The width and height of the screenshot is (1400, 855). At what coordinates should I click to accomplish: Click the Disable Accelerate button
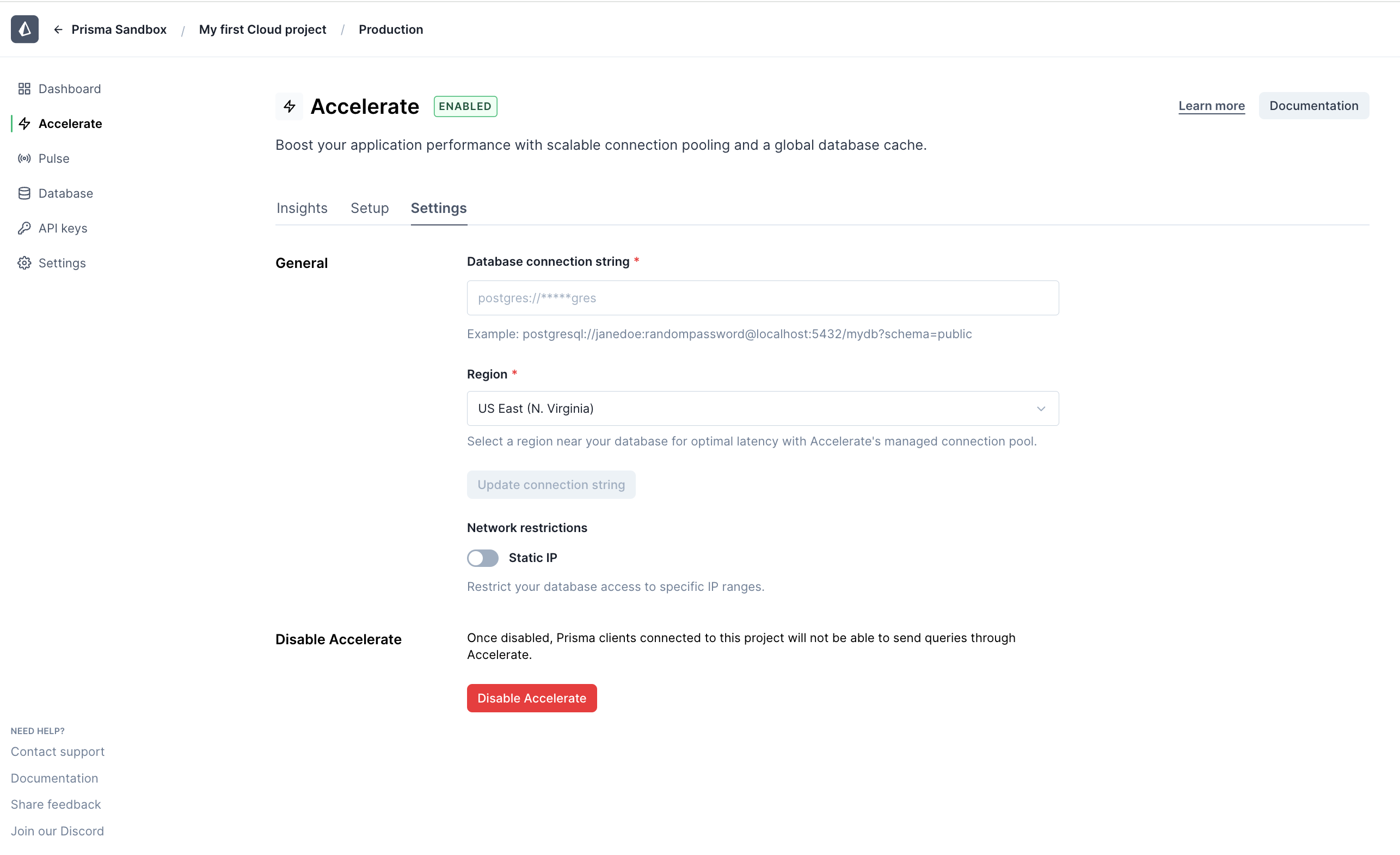tap(531, 698)
